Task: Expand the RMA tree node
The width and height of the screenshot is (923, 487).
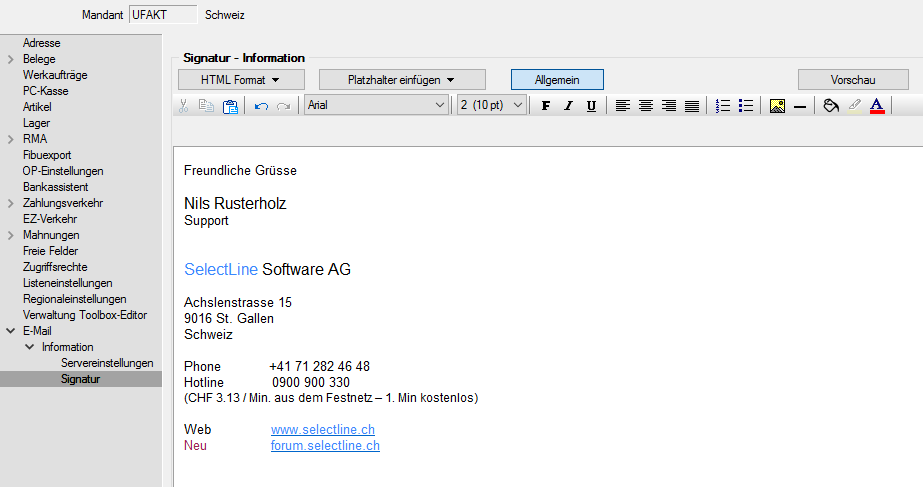Action: tap(11, 140)
